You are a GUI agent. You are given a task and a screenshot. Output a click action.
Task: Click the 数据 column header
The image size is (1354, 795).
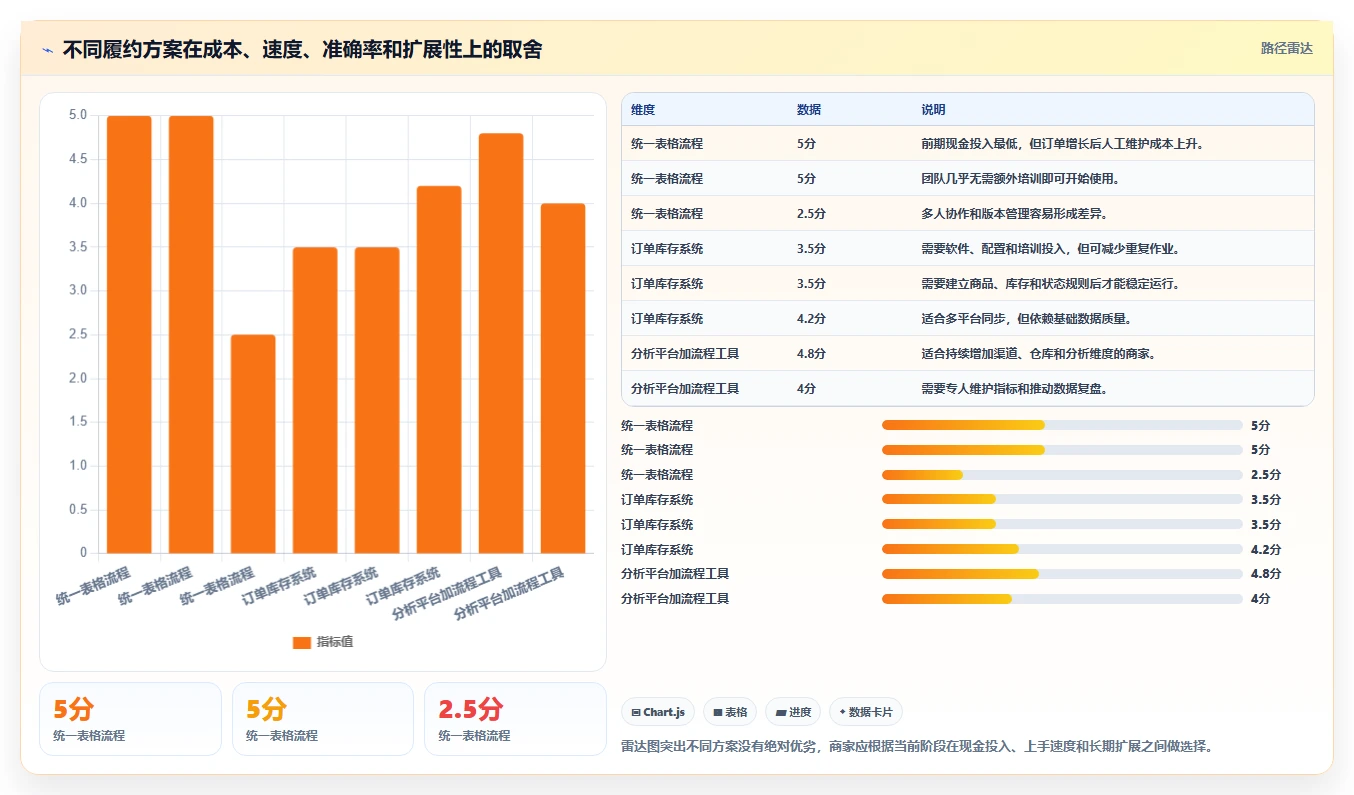coord(808,110)
